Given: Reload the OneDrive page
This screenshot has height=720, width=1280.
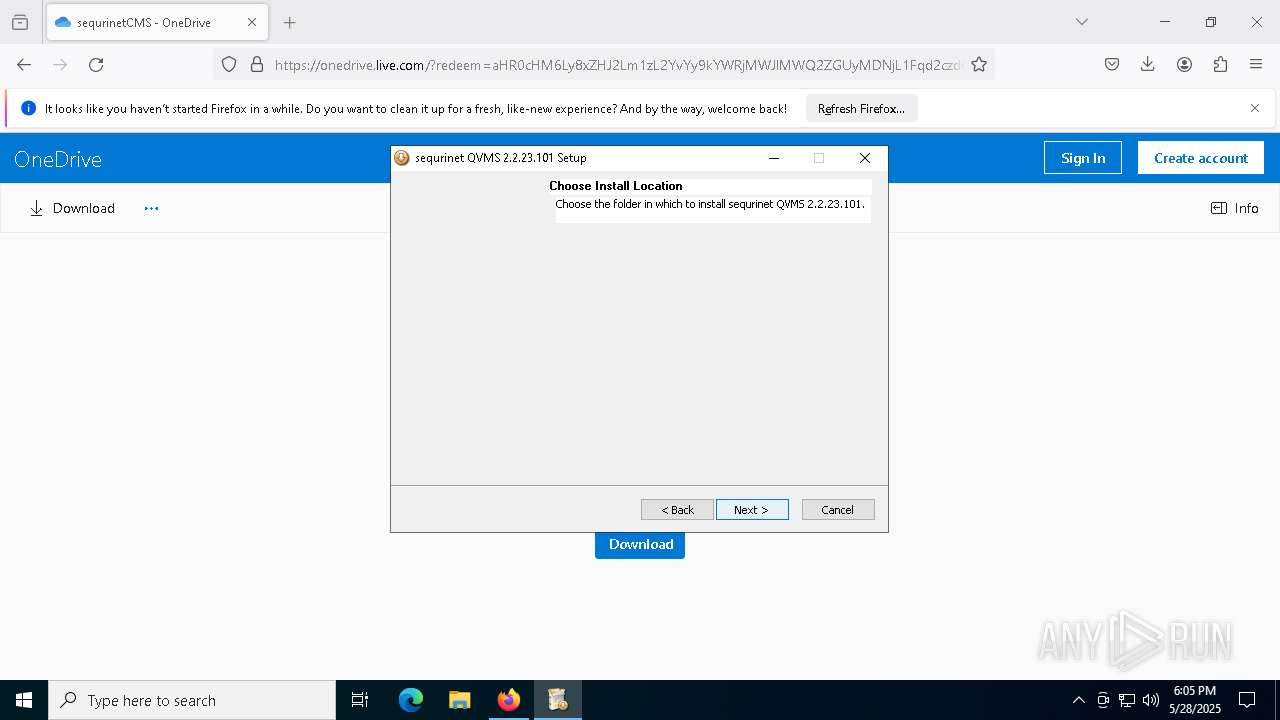Looking at the screenshot, I should 96,64.
